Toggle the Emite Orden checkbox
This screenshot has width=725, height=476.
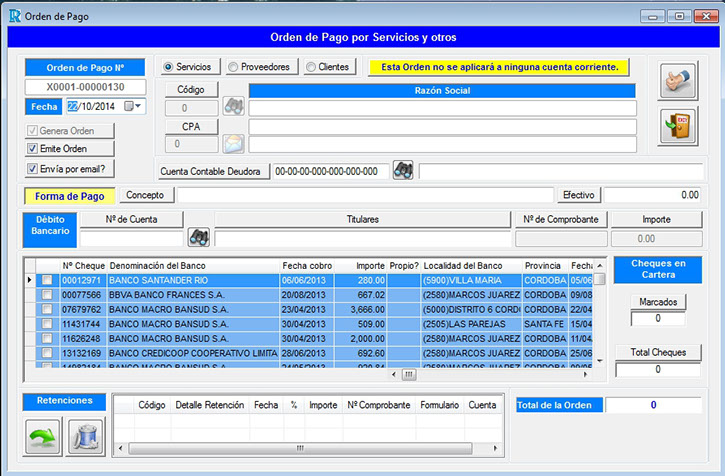point(33,149)
